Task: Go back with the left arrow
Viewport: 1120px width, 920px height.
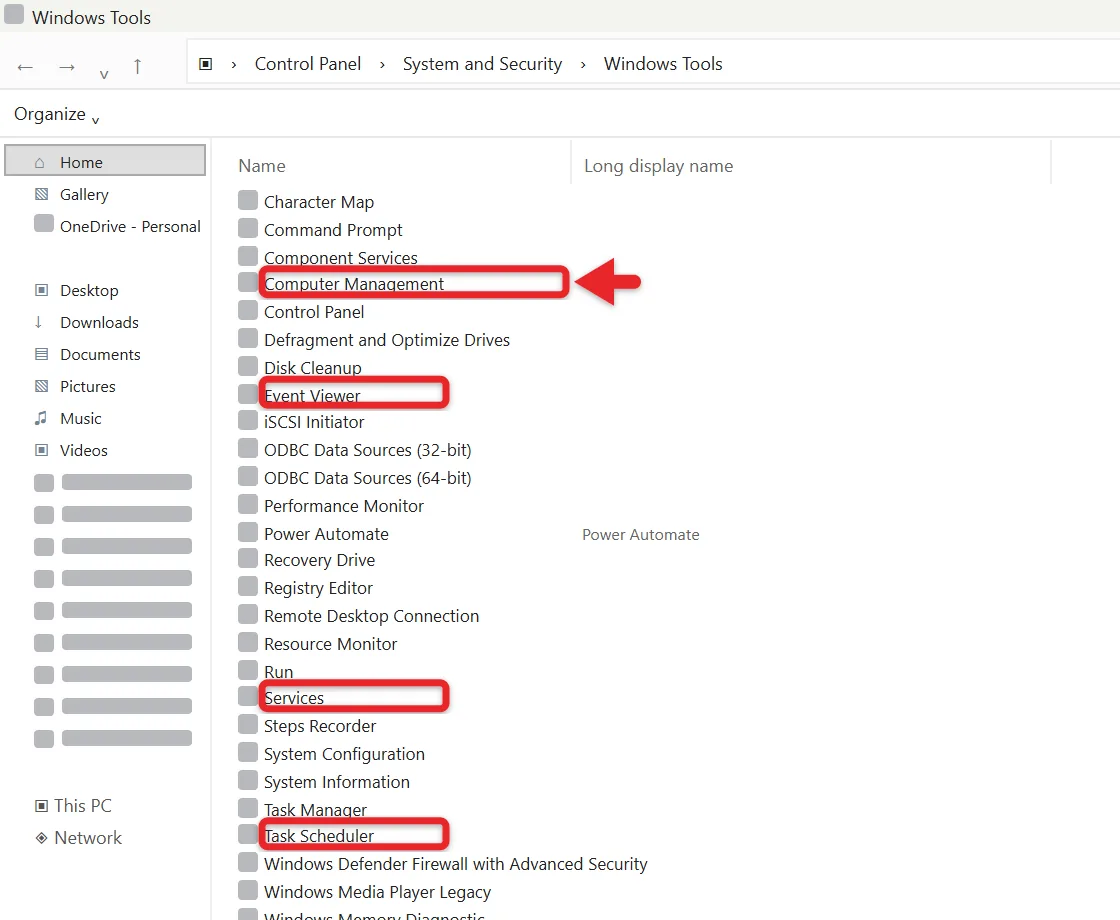Action: (25, 68)
